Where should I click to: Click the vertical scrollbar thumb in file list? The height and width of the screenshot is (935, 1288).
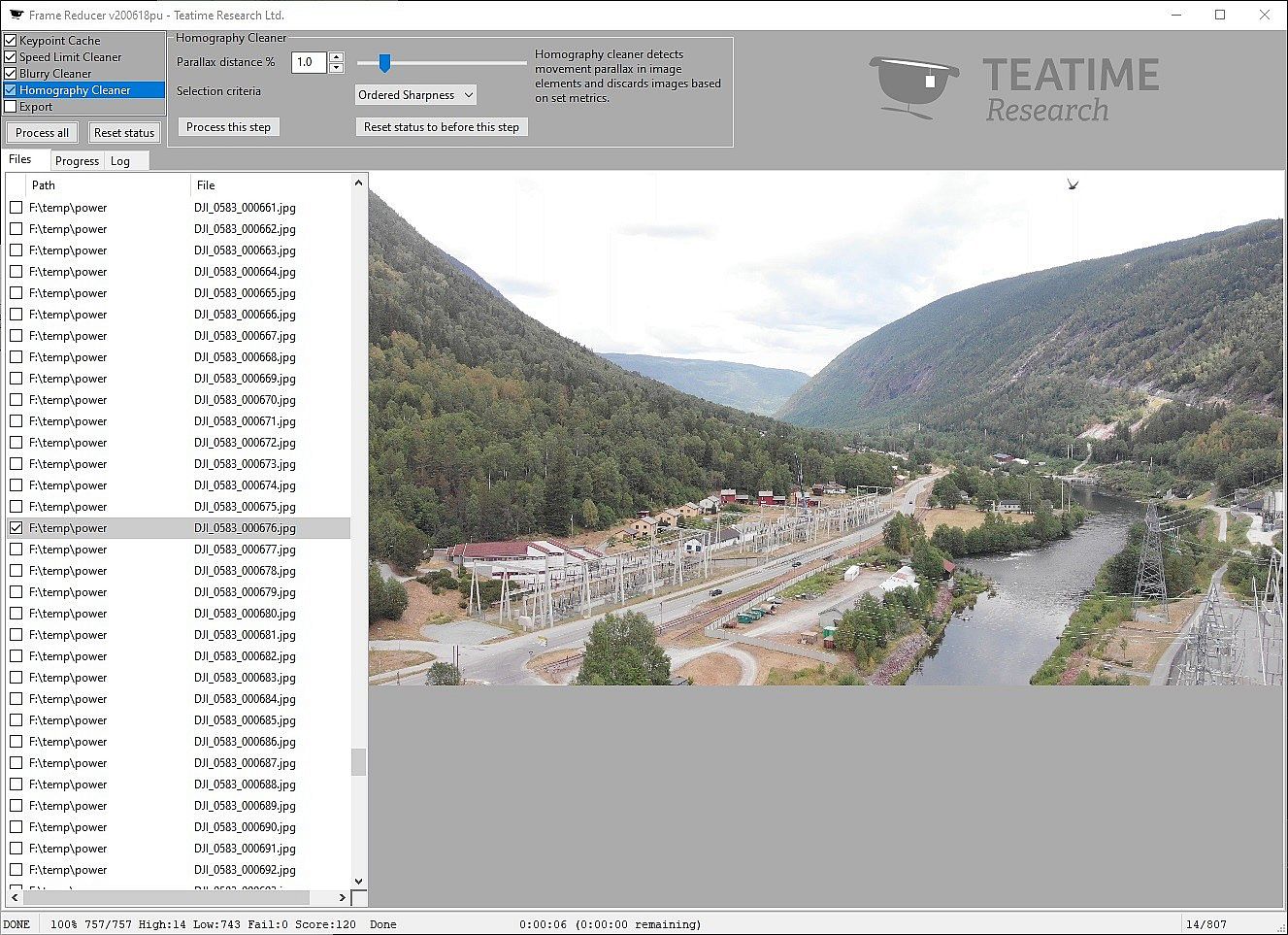(x=358, y=762)
